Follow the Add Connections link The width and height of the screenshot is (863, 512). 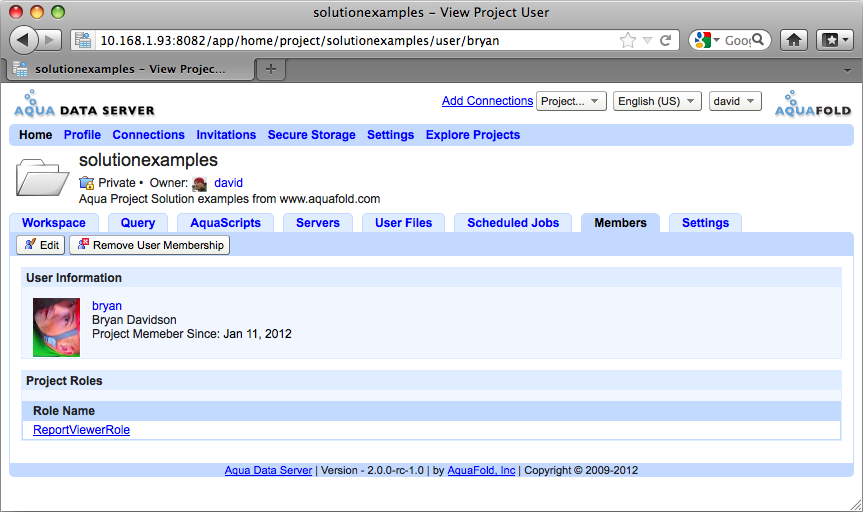[487, 101]
